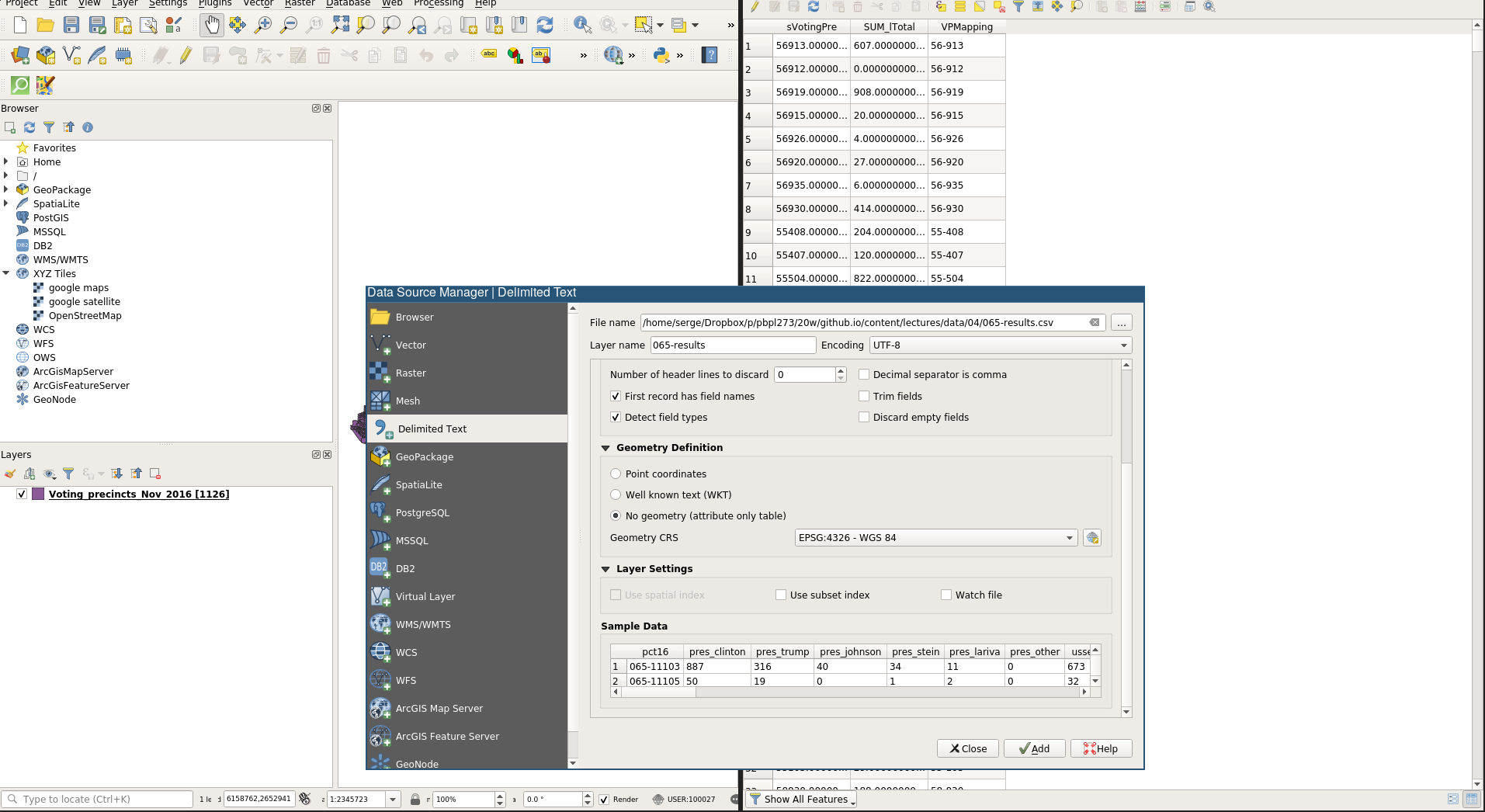Open the Processing menu
The width and height of the screenshot is (1485, 812).
tap(438, 3)
